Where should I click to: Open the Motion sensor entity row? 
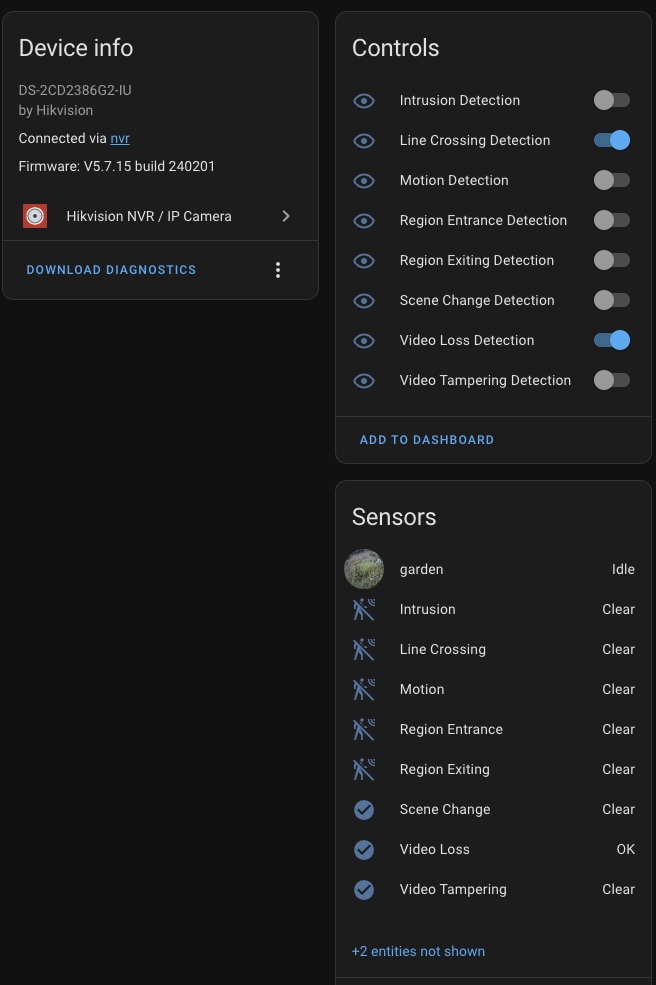493,689
